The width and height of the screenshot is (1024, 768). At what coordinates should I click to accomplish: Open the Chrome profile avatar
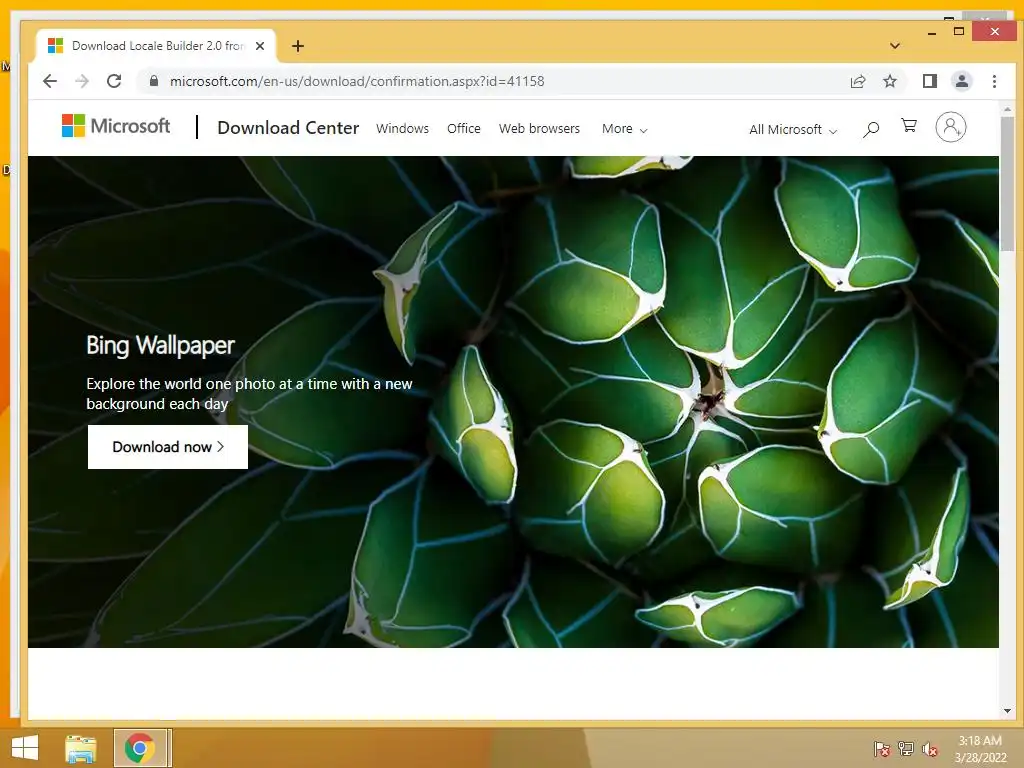coord(962,81)
